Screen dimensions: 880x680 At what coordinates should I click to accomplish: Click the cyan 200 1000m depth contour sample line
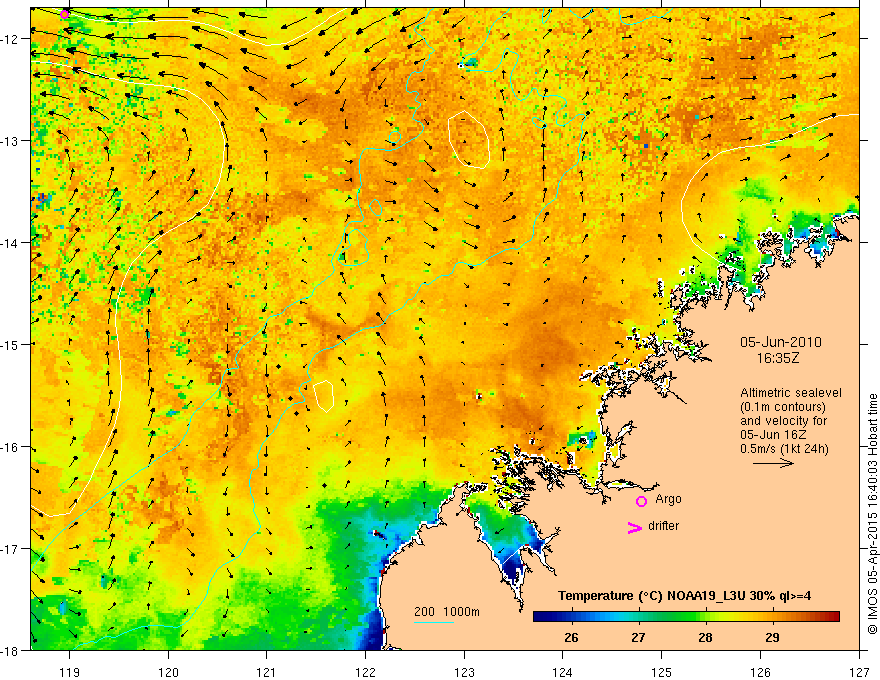pos(434,622)
